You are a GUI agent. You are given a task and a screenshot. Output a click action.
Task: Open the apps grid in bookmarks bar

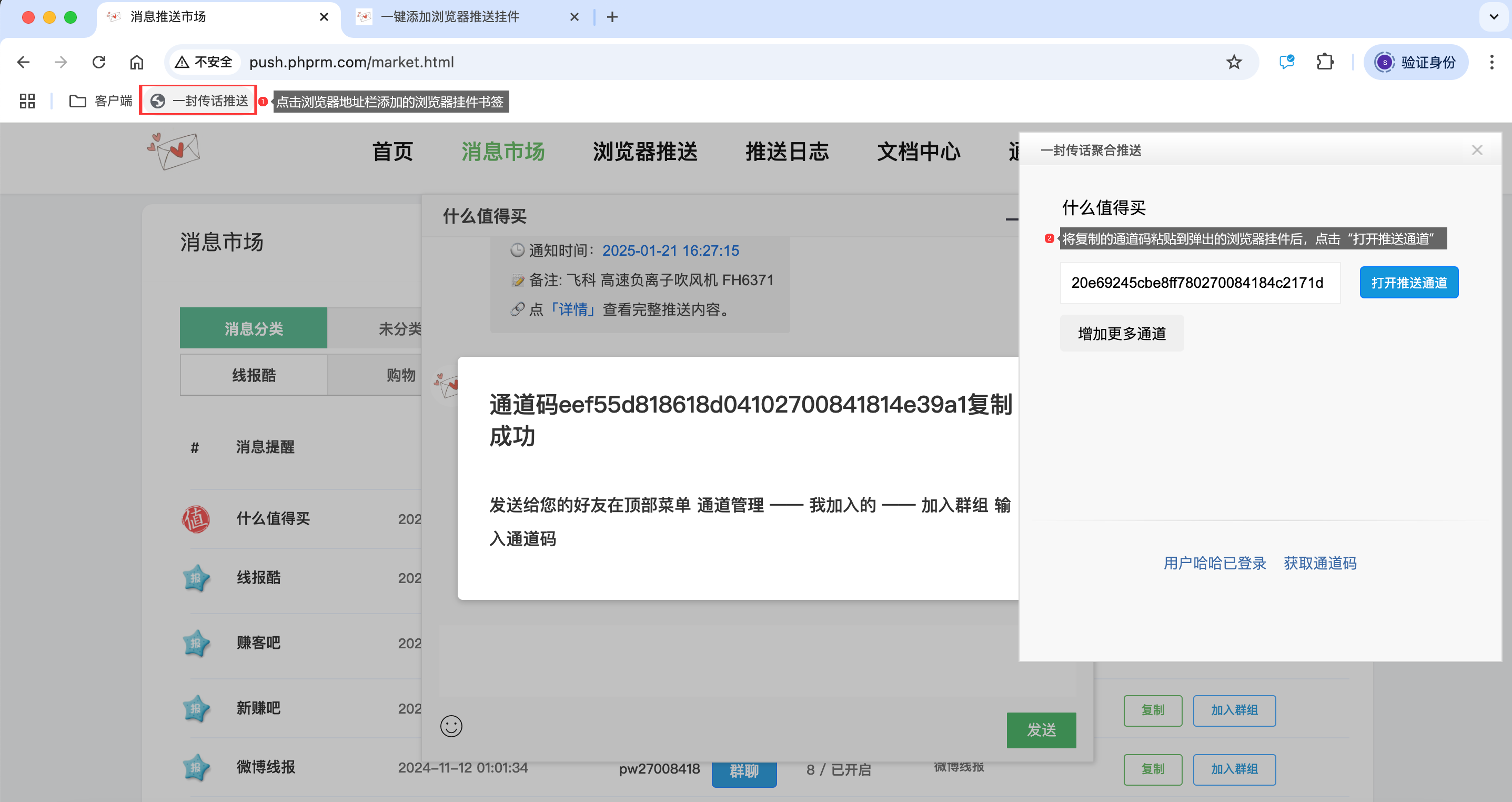27,101
